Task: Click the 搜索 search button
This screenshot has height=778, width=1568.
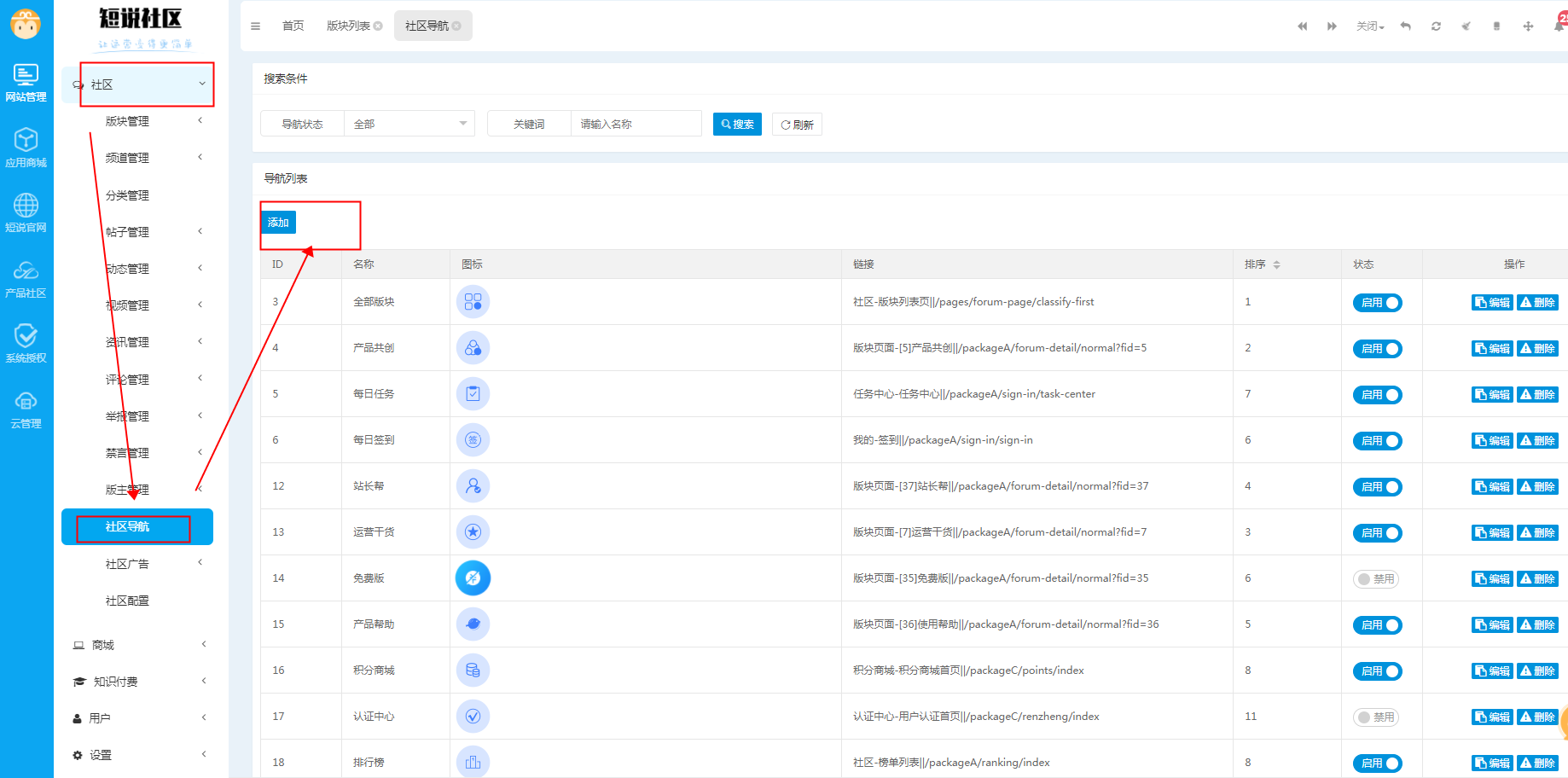Action: [737, 125]
